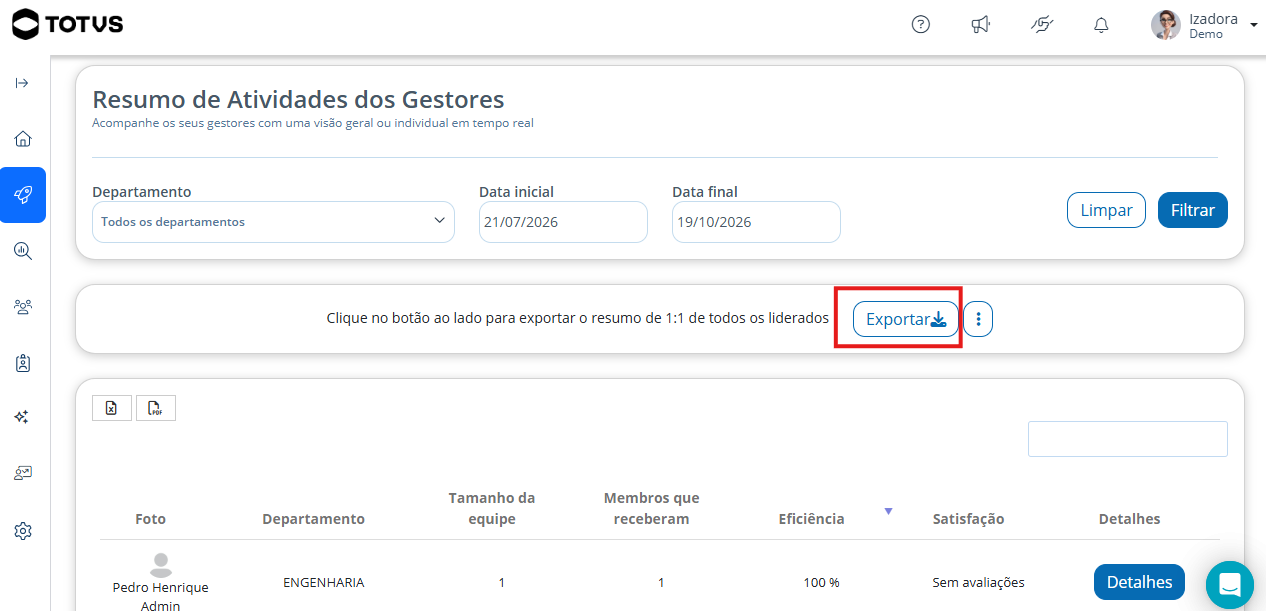Click the Data final date field
Image resolution: width=1266 pixels, height=611 pixels.
[x=756, y=222]
